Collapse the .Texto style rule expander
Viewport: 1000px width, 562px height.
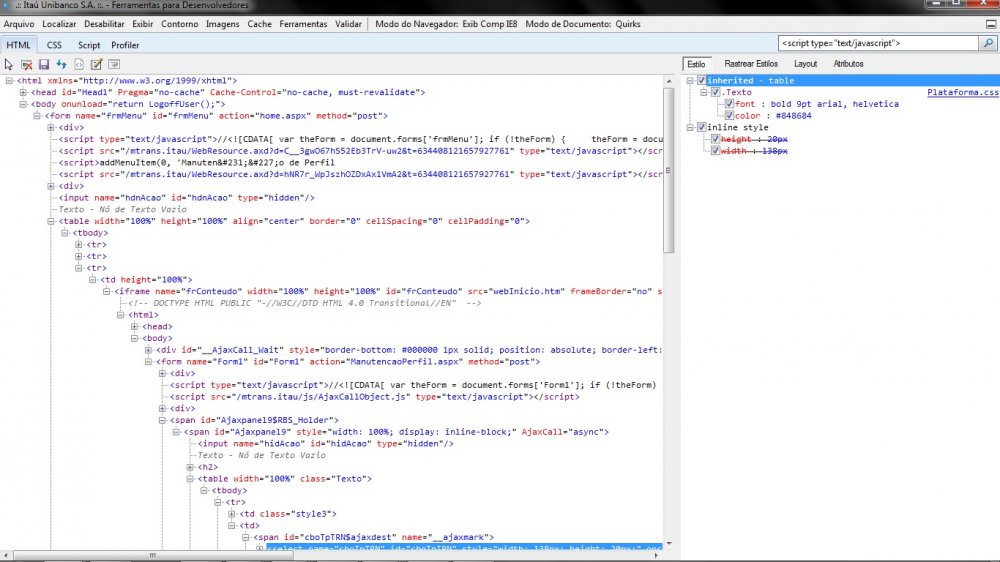coord(704,92)
